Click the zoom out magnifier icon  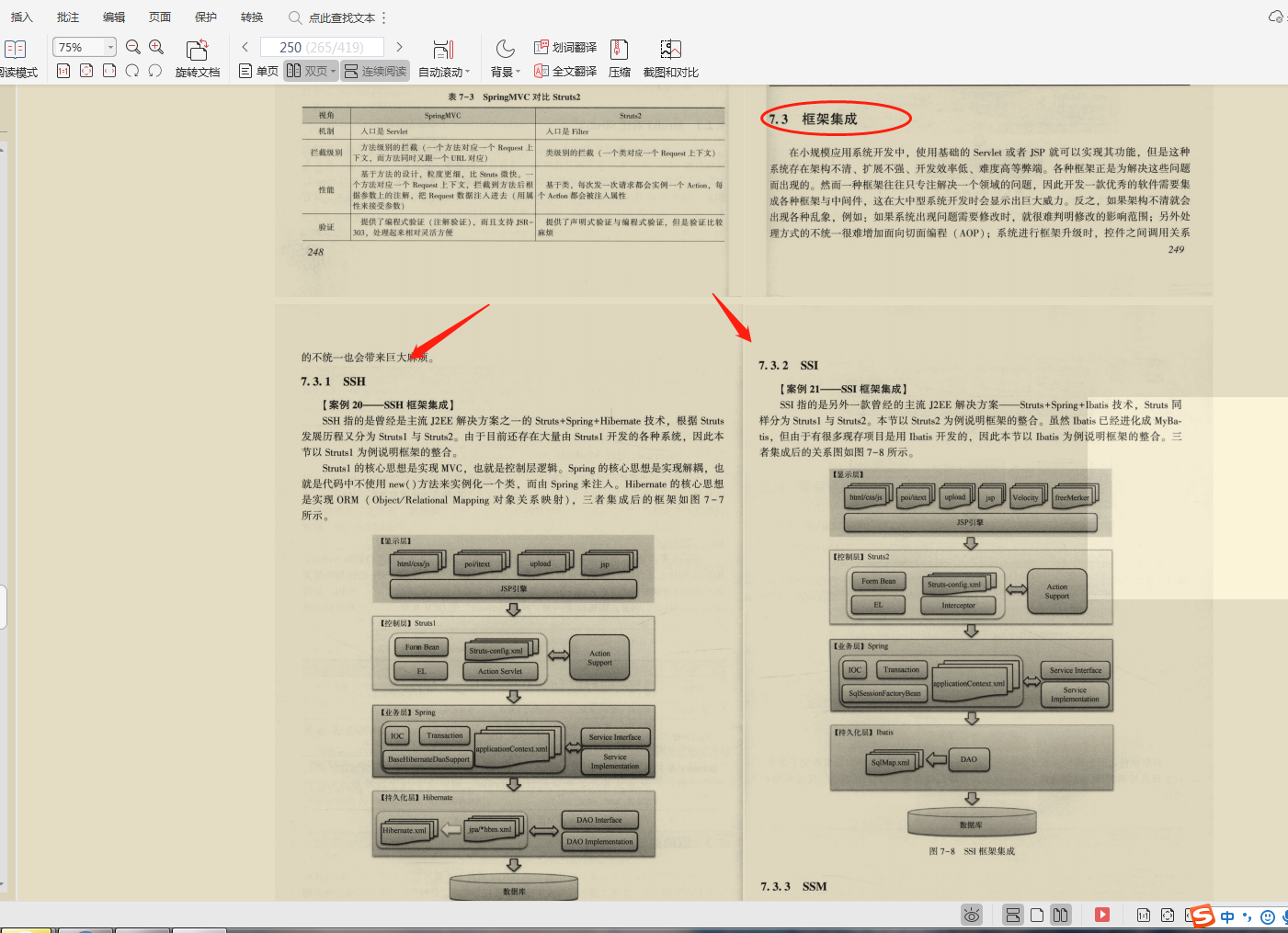point(132,46)
